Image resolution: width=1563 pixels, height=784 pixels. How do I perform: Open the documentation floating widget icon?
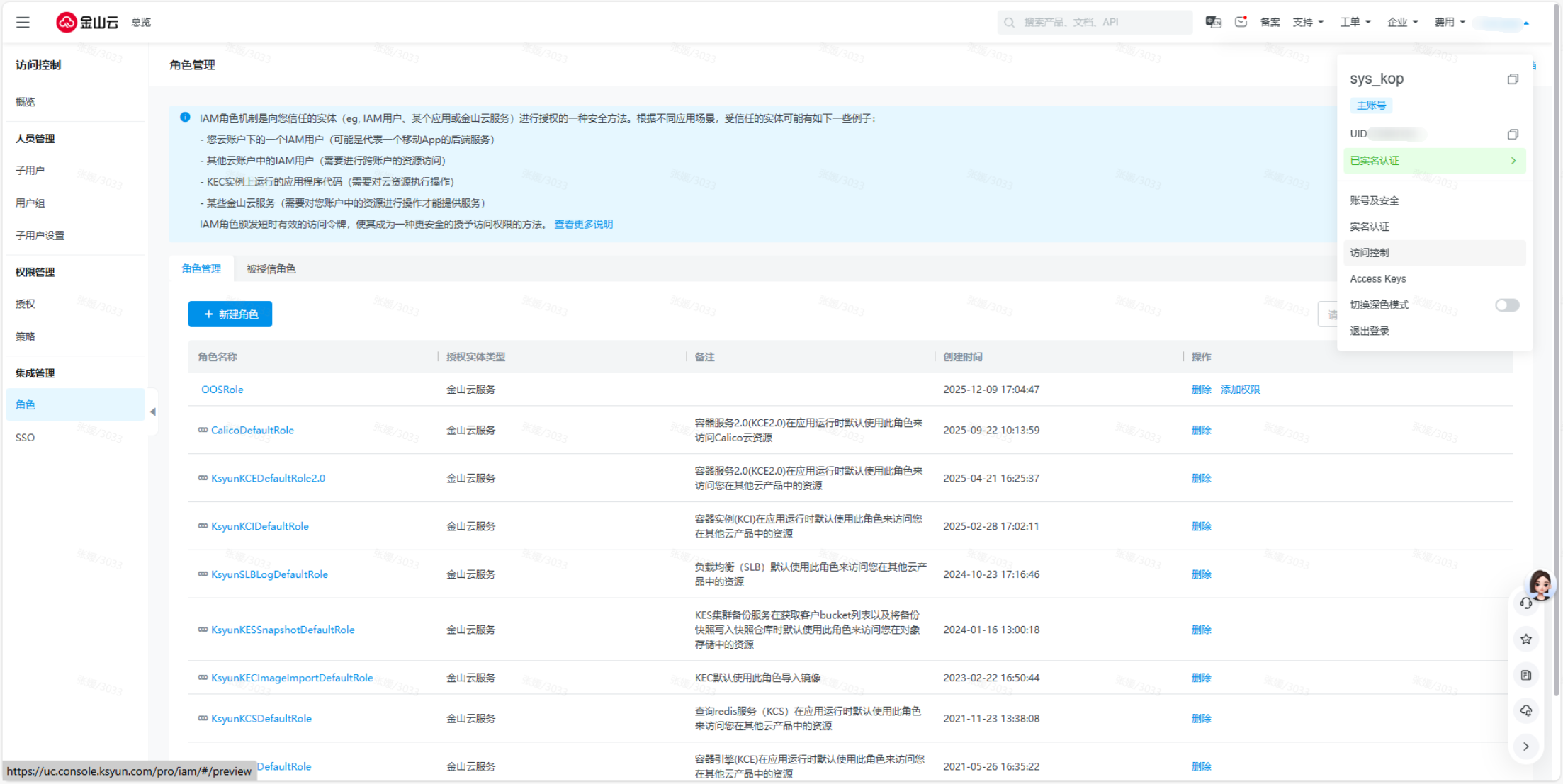pyautogui.click(x=1526, y=675)
